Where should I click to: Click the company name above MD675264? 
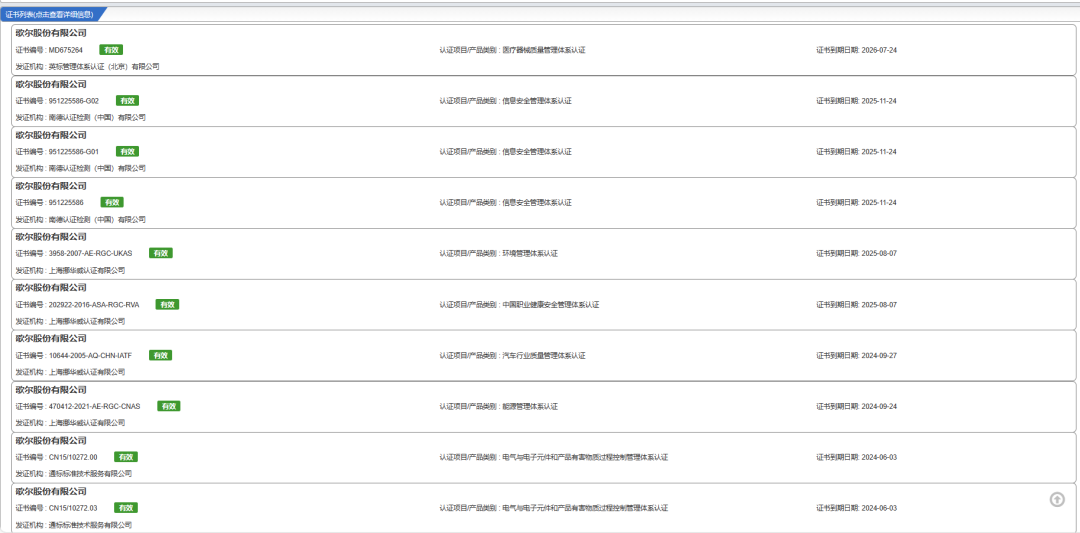tap(51, 33)
